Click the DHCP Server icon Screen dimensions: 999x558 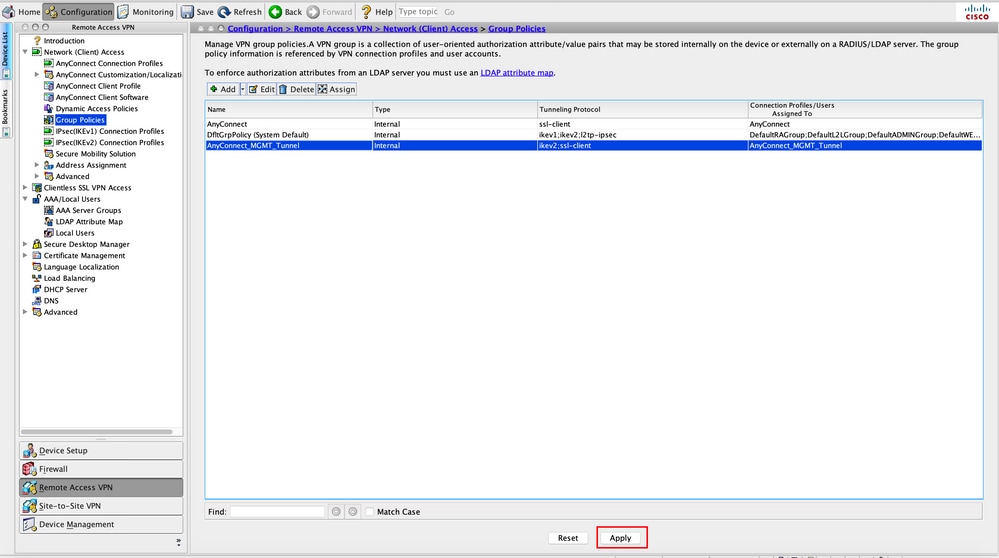coord(37,289)
